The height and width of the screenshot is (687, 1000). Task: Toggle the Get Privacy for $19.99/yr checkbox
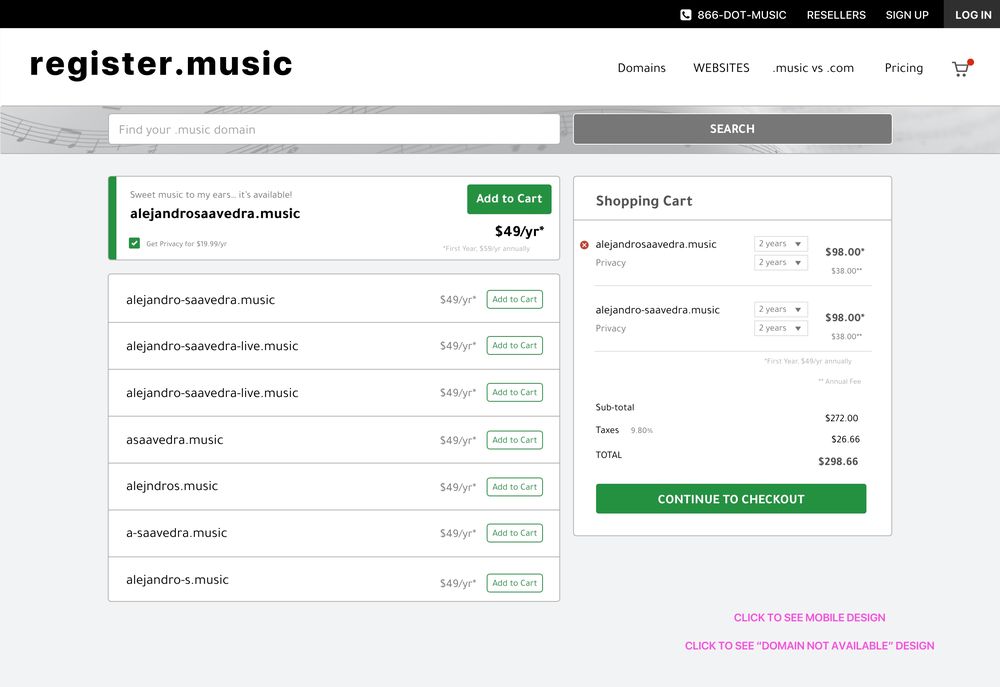click(134, 243)
